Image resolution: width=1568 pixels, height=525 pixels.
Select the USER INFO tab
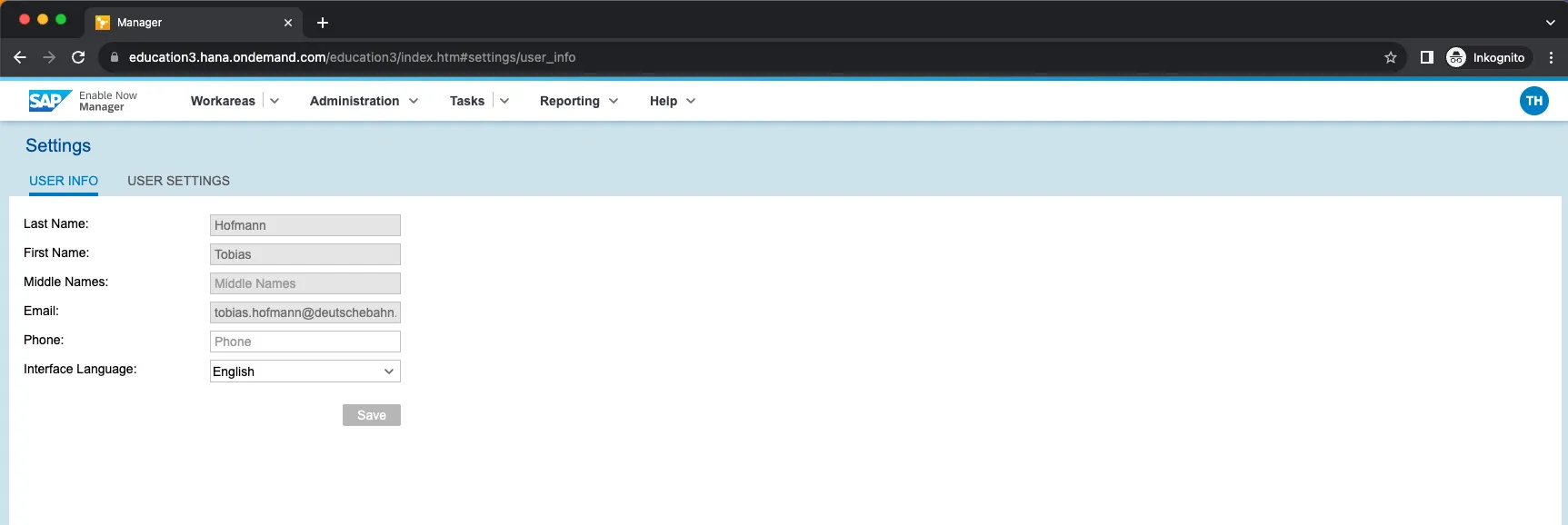click(64, 181)
